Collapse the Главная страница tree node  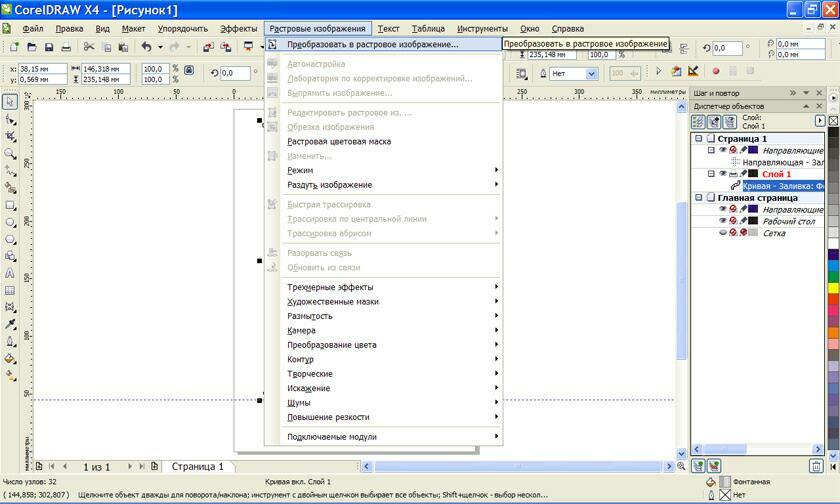pyautogui.click(x=698, y=198)
